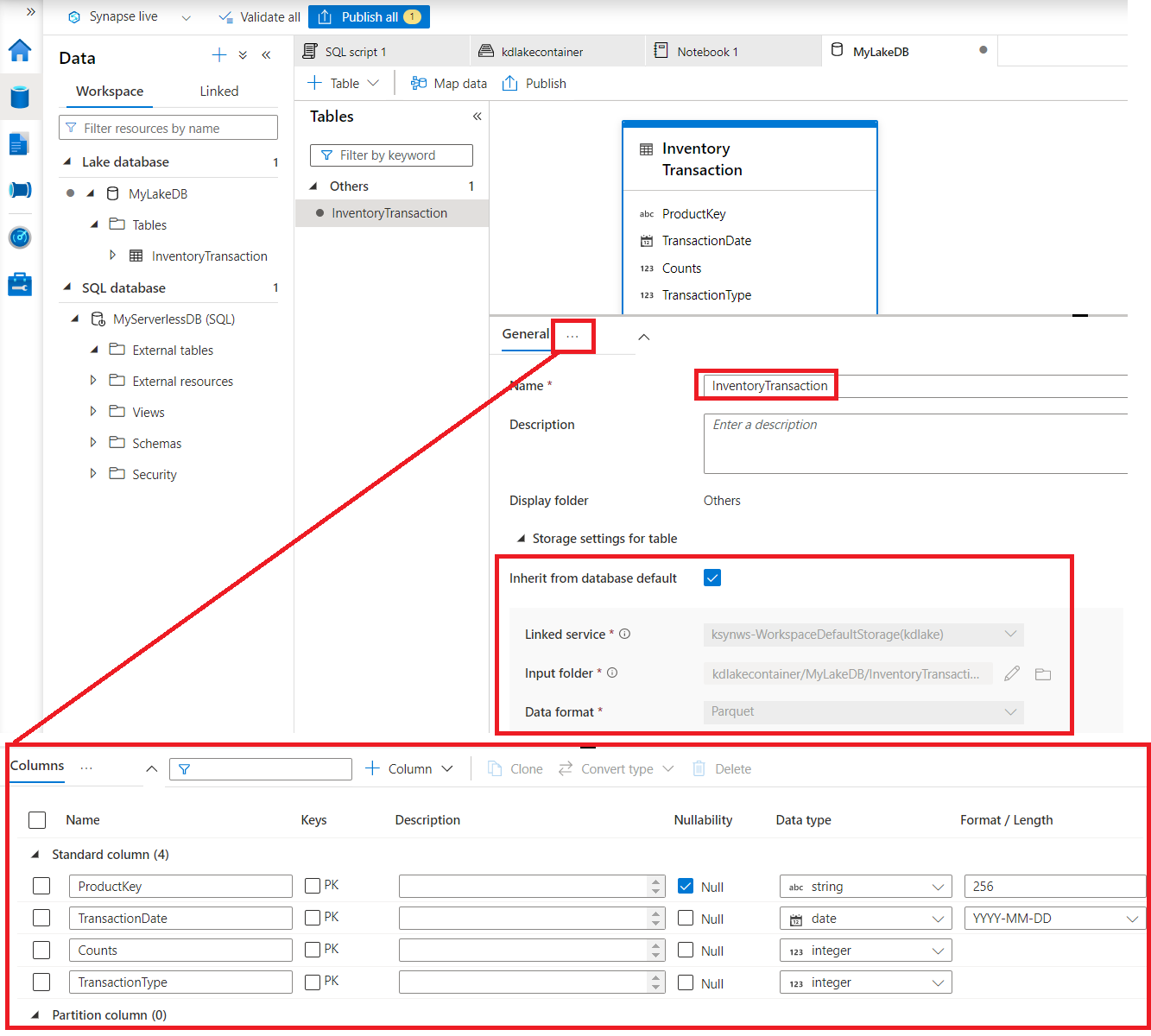
Task: Open the Monitor hub icon
Action: pyautogui.click(x=20, y=237)
